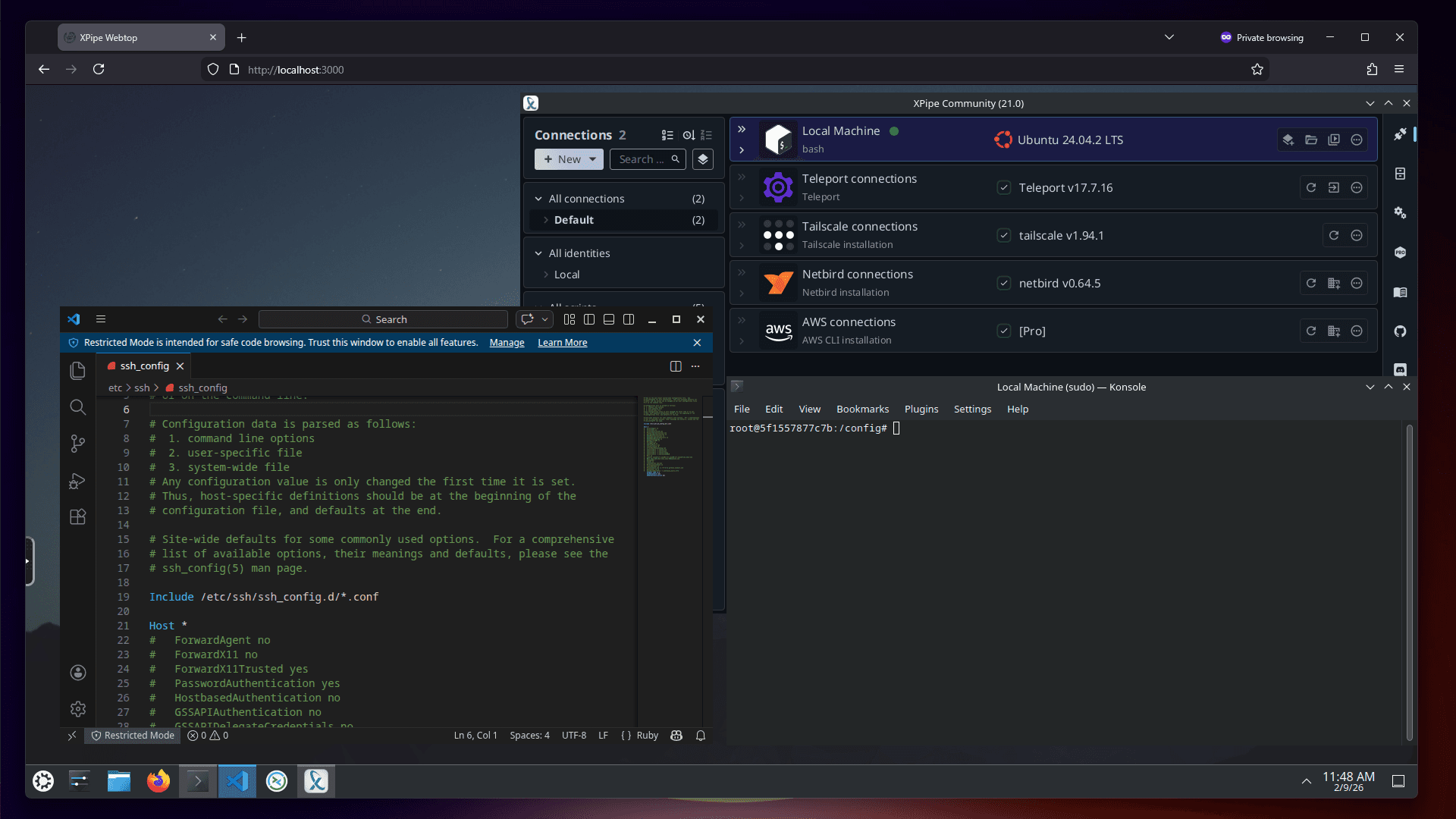This screenshot has width=1456, height=819.
Task: Click GitHub icon in XPipe sidebar
Action: tap(1400, 331)
